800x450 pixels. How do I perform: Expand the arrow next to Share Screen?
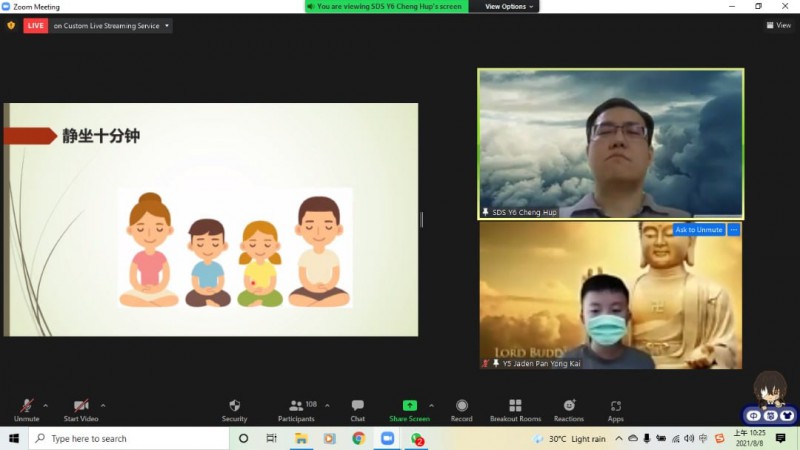[x=430, y=405]
